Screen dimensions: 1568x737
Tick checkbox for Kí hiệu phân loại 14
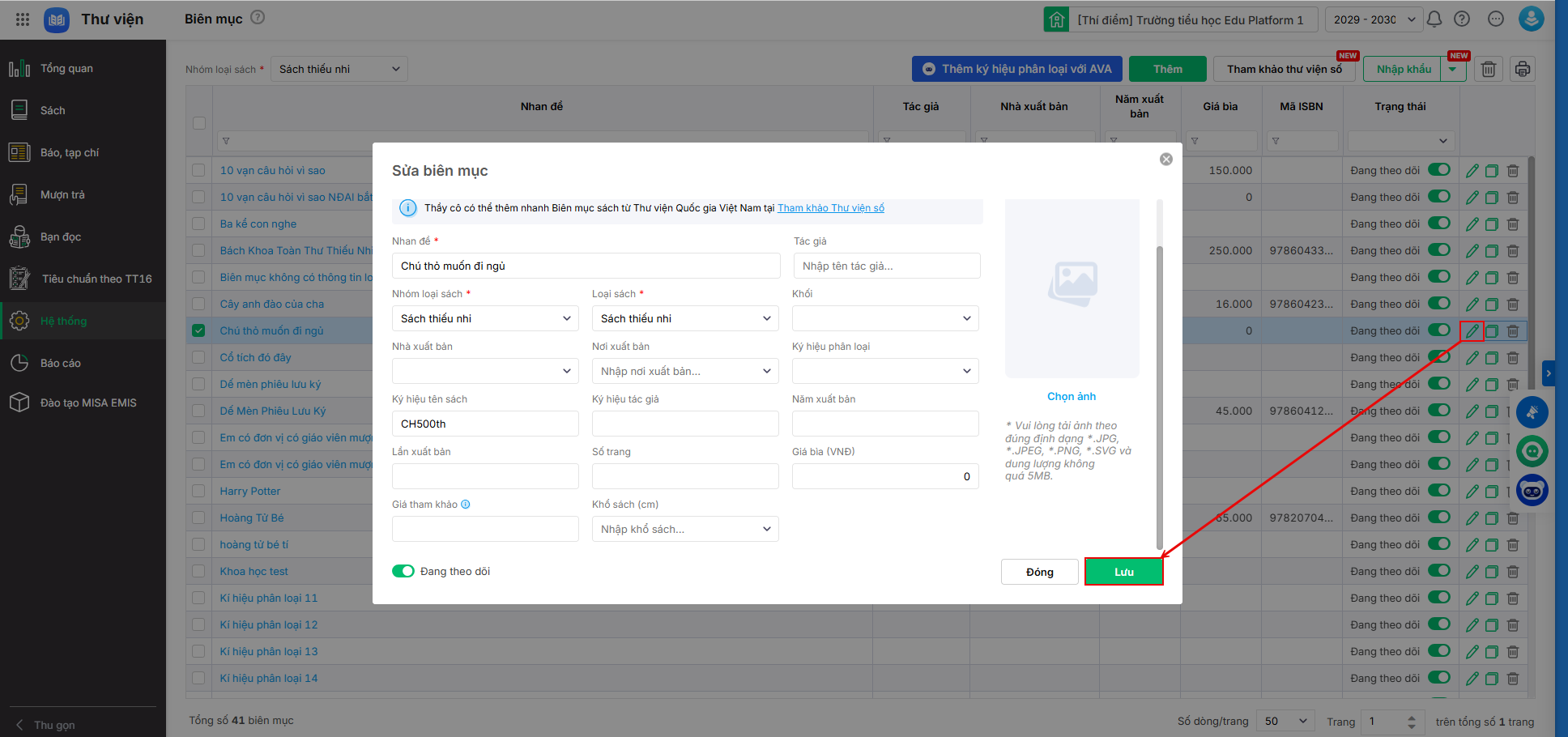[198, 678]
